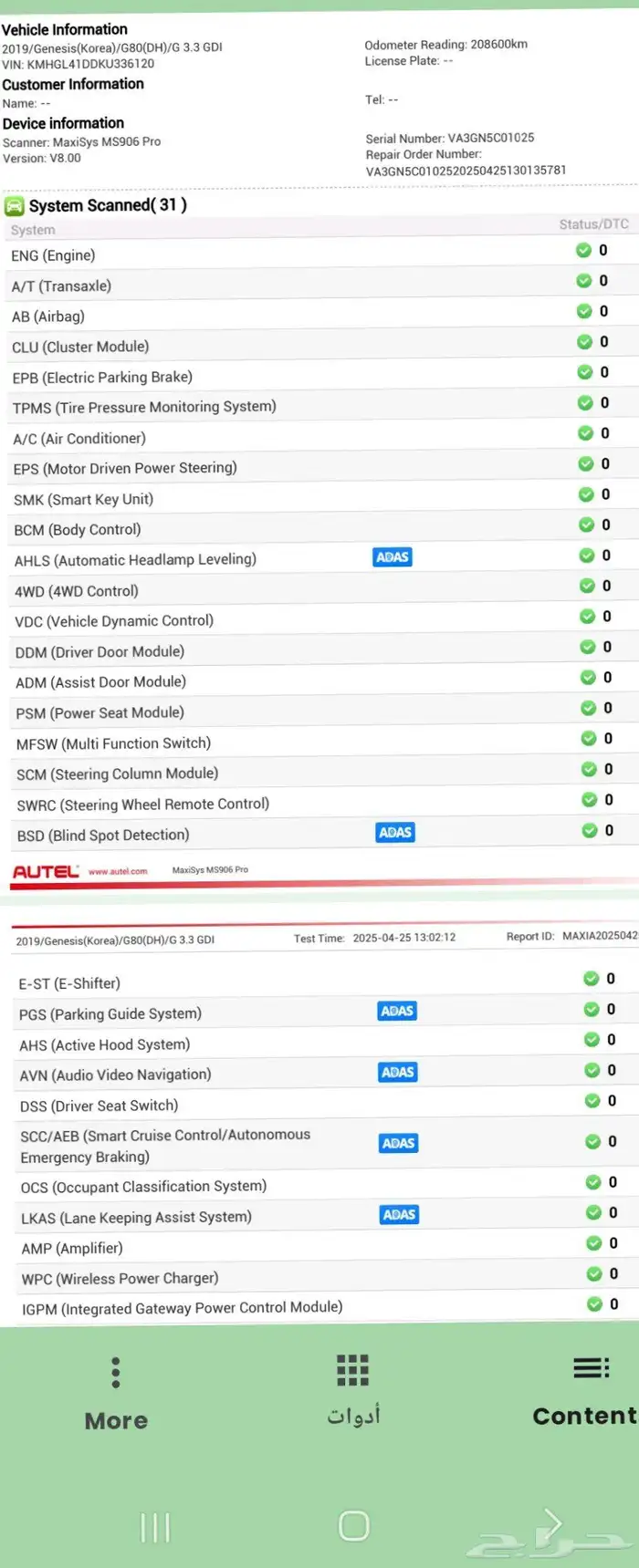Select the Device information heading

coord(63,123)
